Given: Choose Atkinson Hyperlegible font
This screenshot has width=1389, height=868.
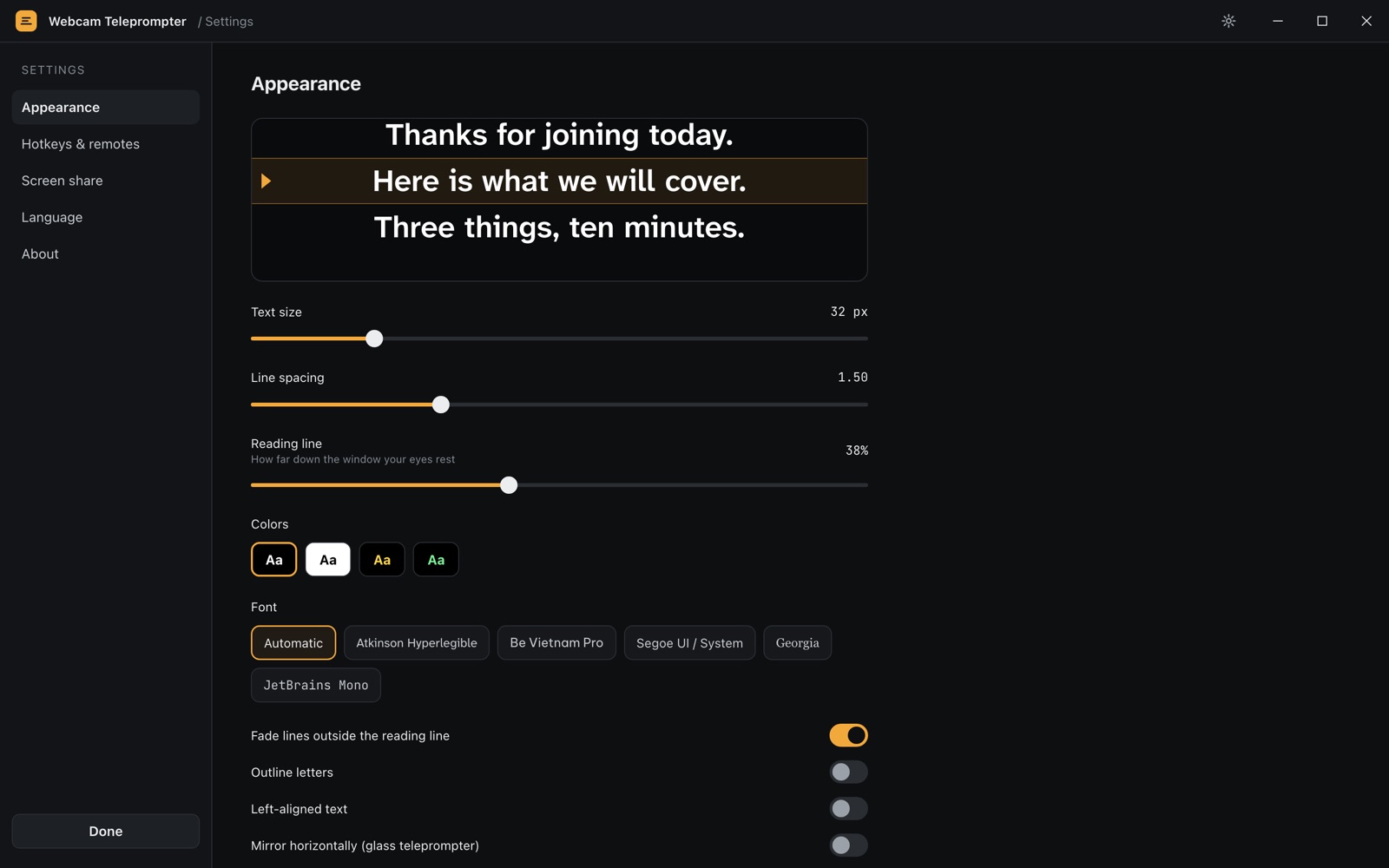Looking at the screenshot, I should pyautogui.click(x=417, y=642).
